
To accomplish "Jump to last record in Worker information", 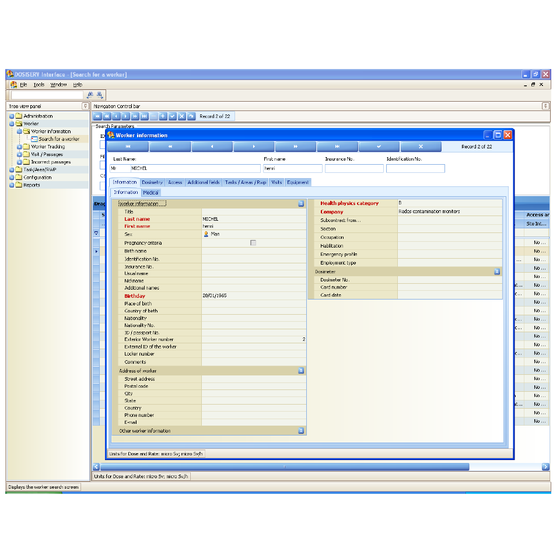I will (337, 147).
